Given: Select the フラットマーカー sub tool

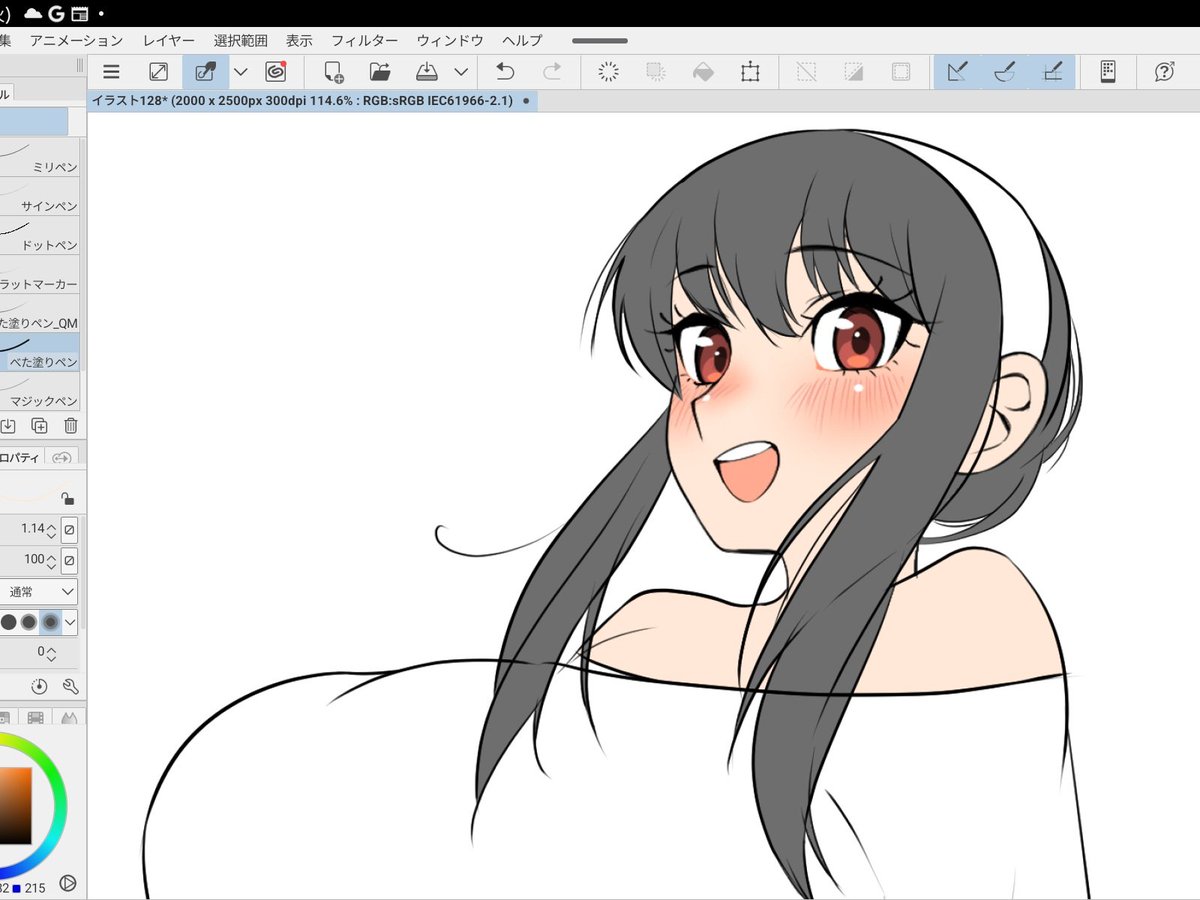Looking at the screenshot, I should [39, 274].
